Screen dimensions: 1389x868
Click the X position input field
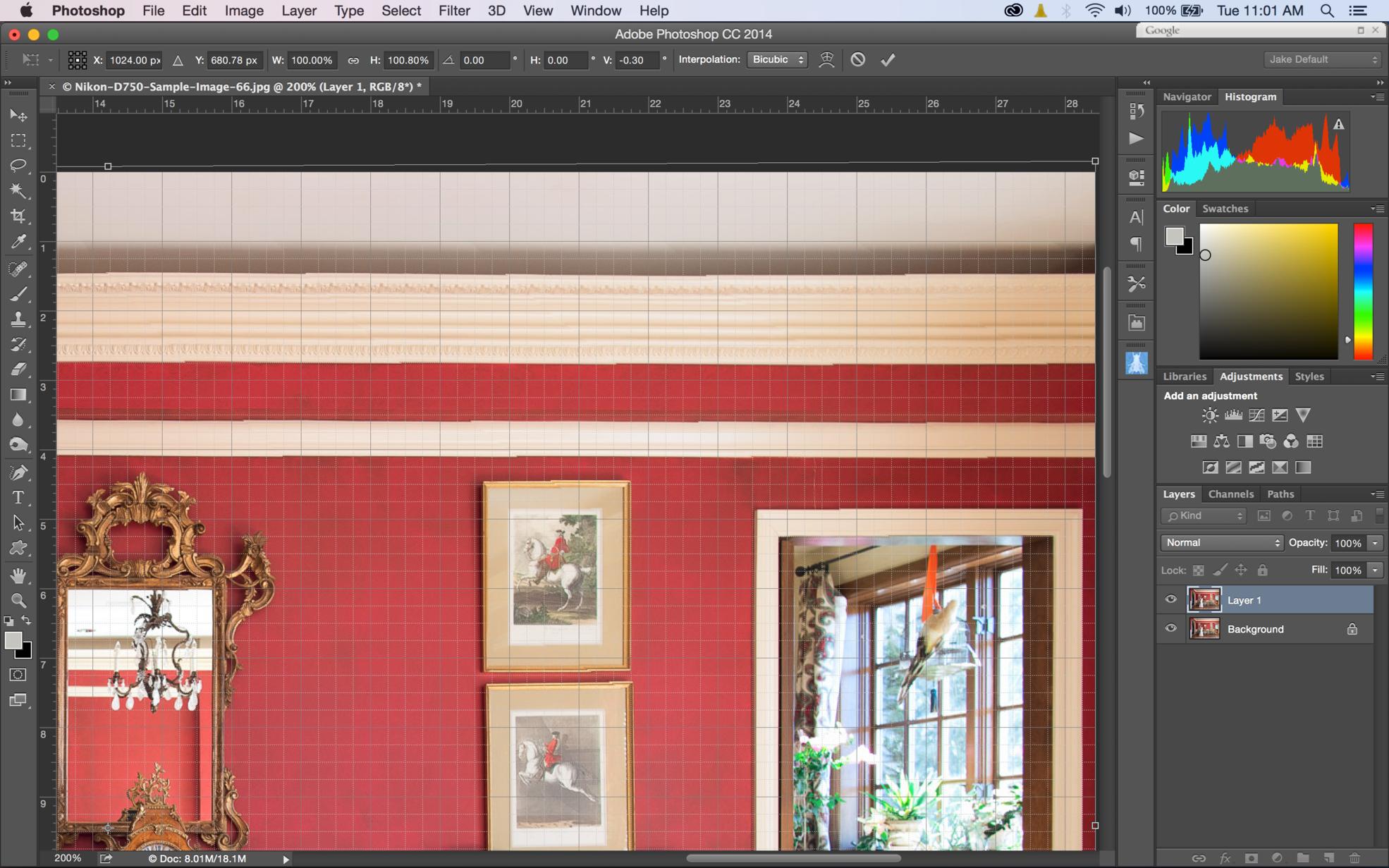(x=134, y=61)
